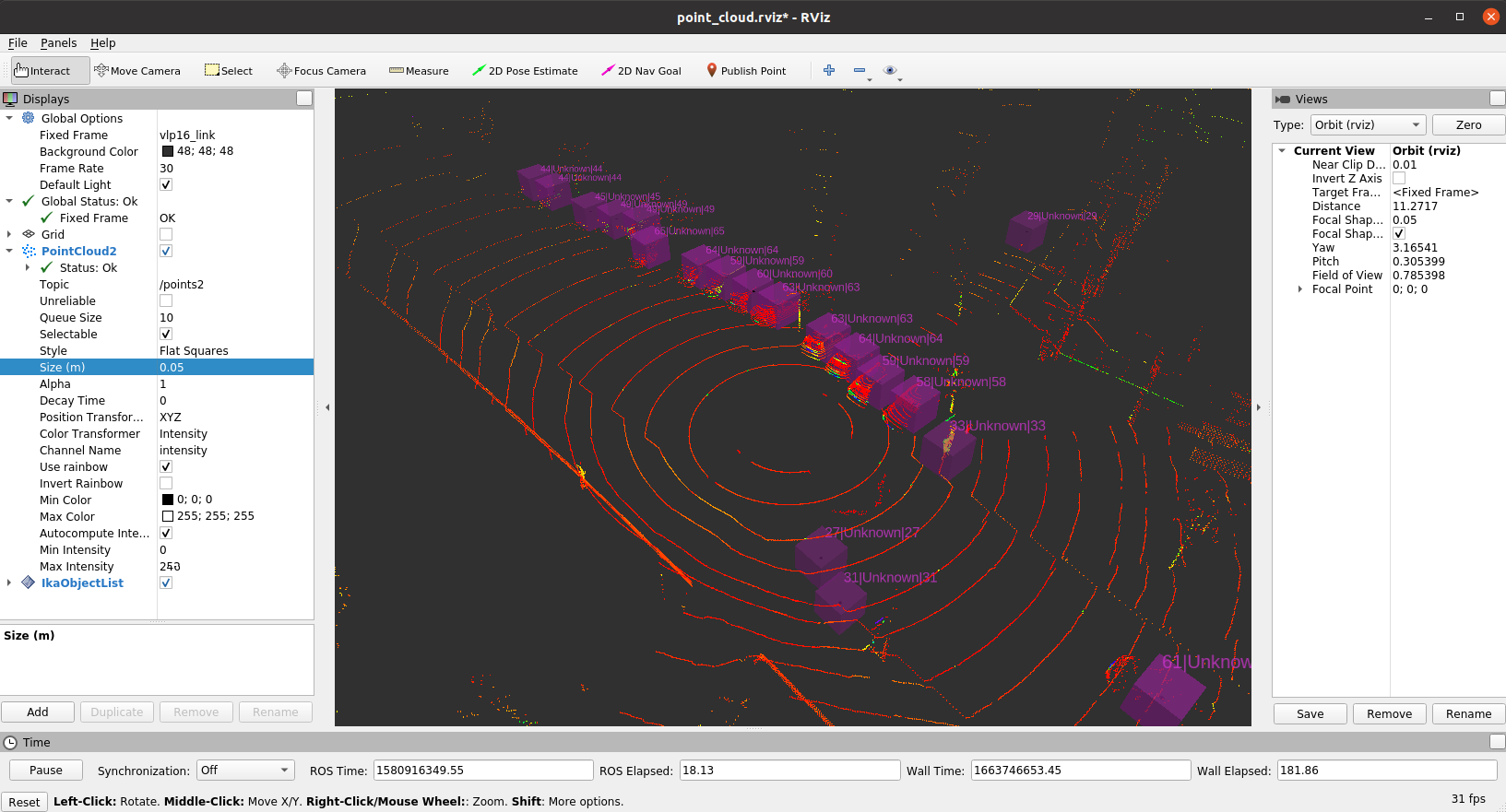
Task: Activate the Move Camera tool
Action: [137, 71]
